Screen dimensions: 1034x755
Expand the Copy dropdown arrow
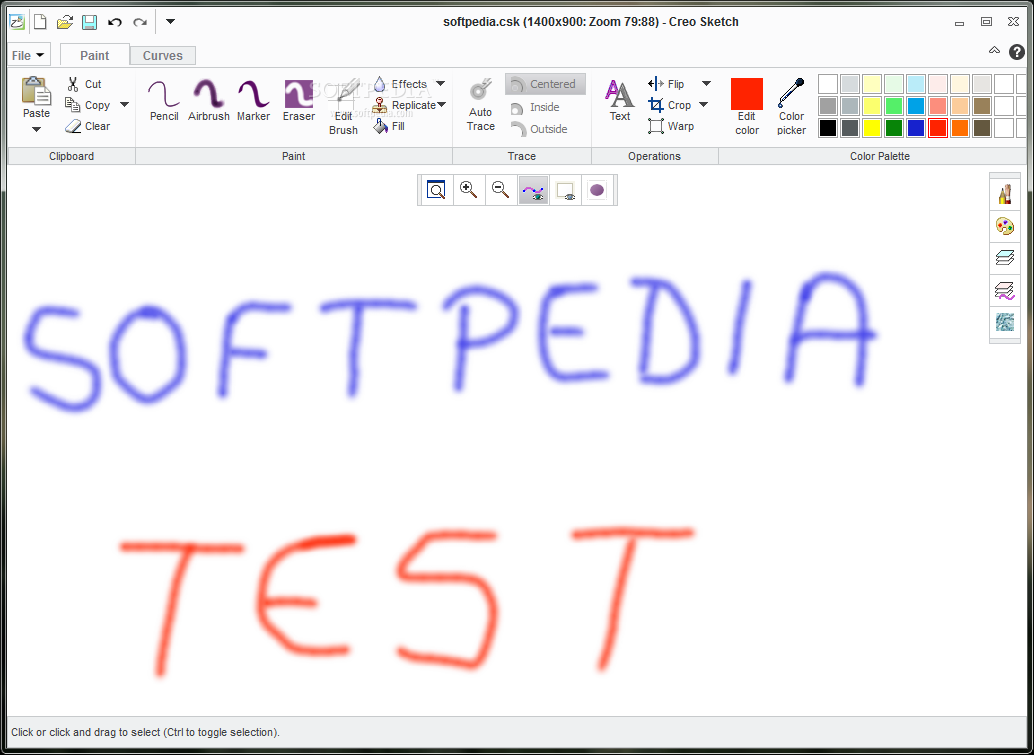point(124,105)
